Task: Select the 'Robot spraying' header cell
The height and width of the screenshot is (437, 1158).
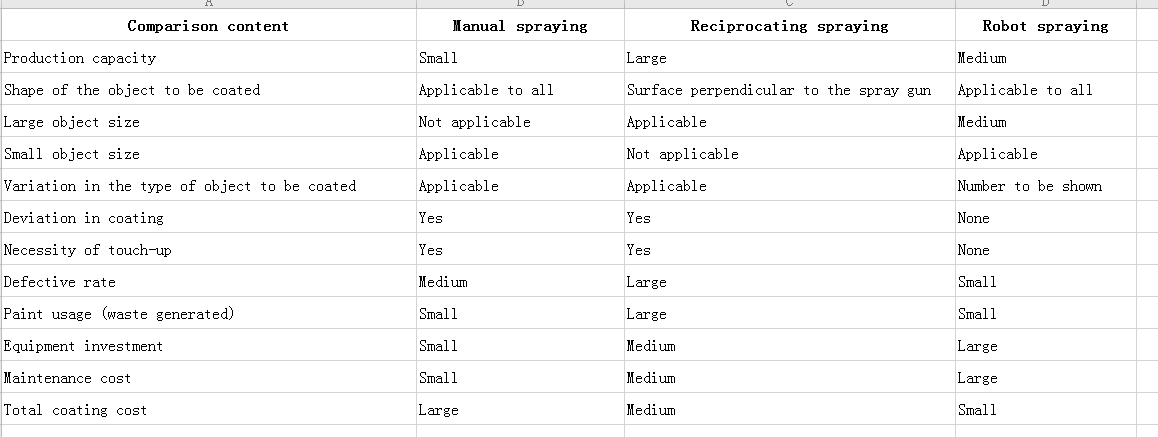Action: 1045,25
